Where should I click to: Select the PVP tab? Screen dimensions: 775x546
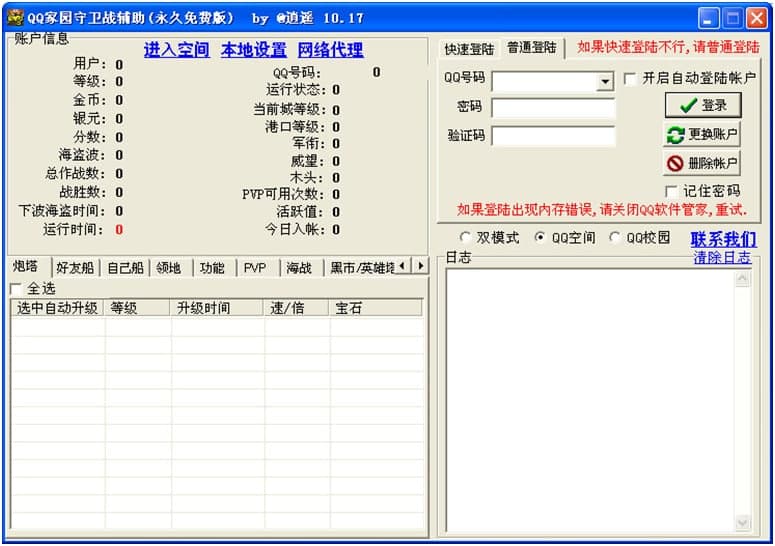pos(255,268)
